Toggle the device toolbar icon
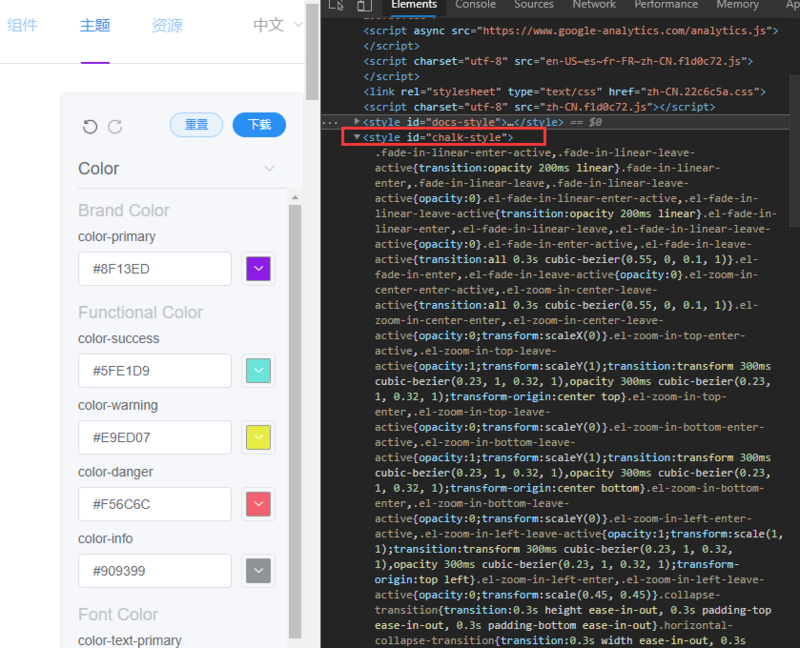This screenshot has width=800, height=648. point(364,5)
